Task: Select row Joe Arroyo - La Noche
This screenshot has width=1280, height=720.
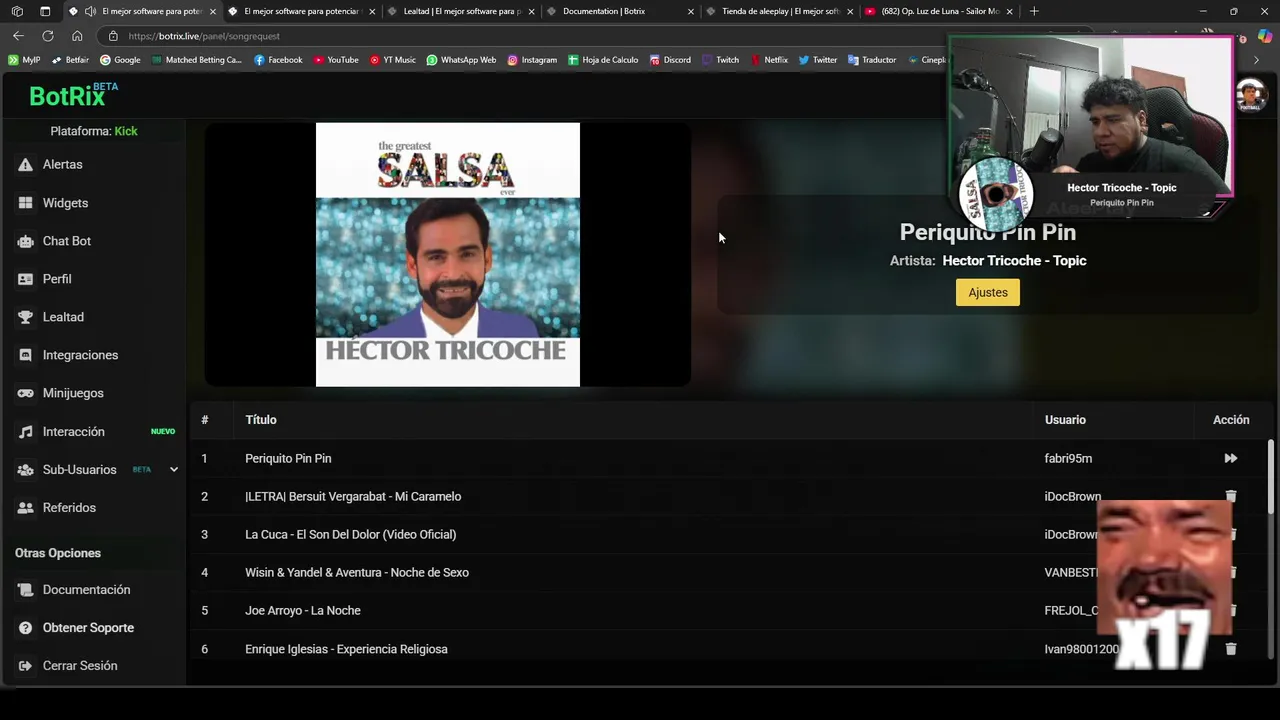Action: tap(730, 611)
